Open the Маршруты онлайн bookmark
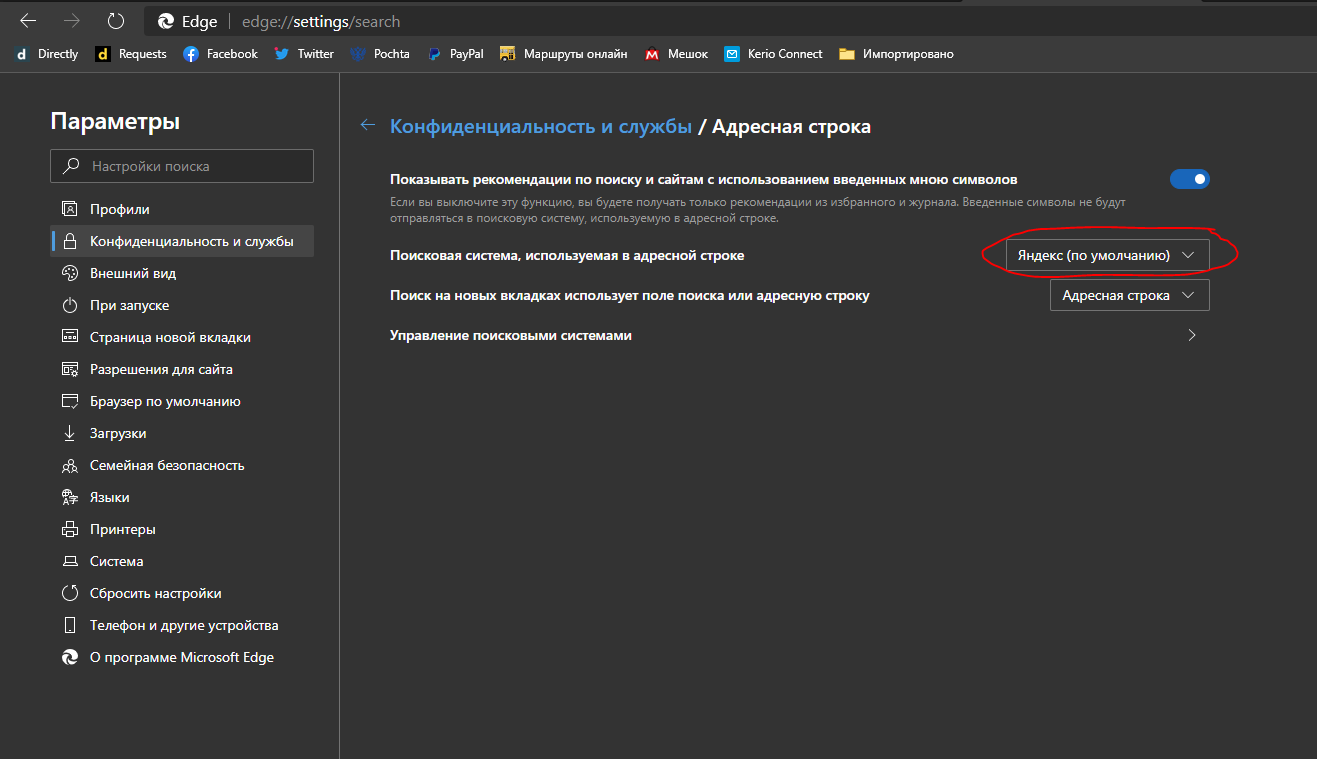This screenshot has height=759, width=1317. click(563, 54)
